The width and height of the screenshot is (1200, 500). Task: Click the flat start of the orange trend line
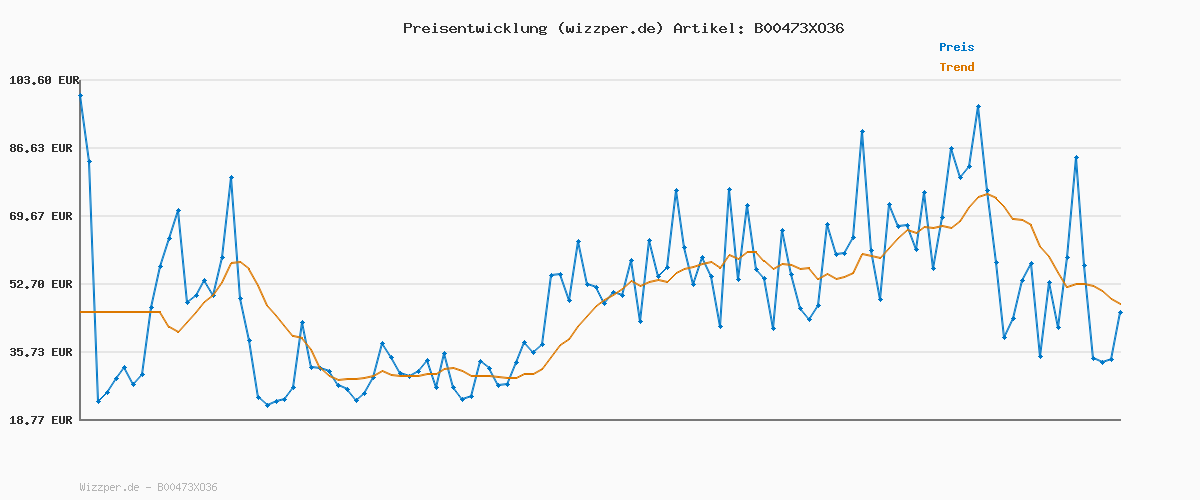120,312
